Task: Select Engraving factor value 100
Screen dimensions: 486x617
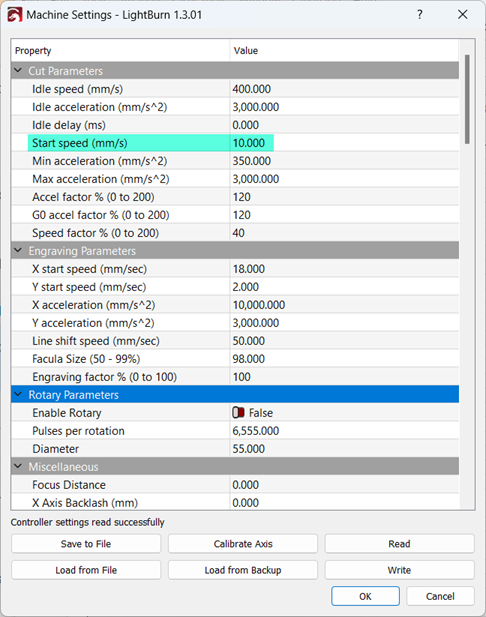Action: [242, 377]
